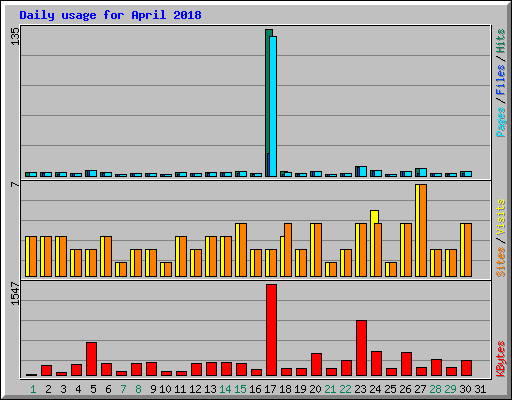Click the 'Files' legend label

(x=501, y=79)
